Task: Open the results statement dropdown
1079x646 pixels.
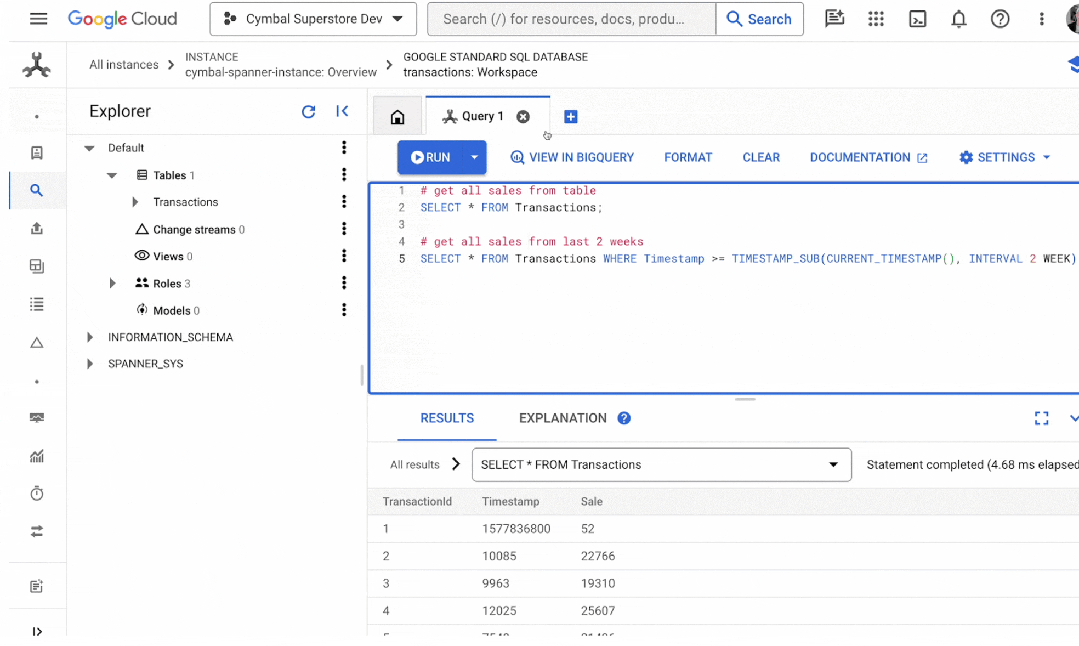Action: click(x=661, y=465)
